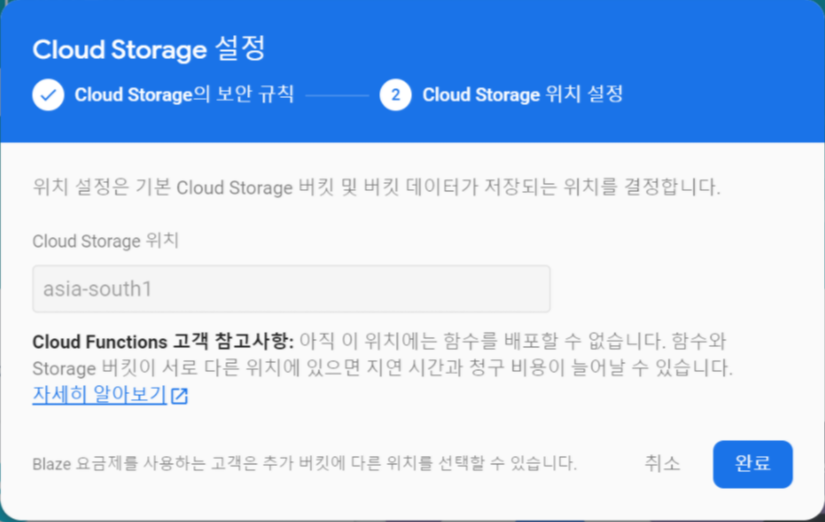
Task: Click the Storage 버킷이 서로 다른 위치 warning line
Action: tap(383, 368)
